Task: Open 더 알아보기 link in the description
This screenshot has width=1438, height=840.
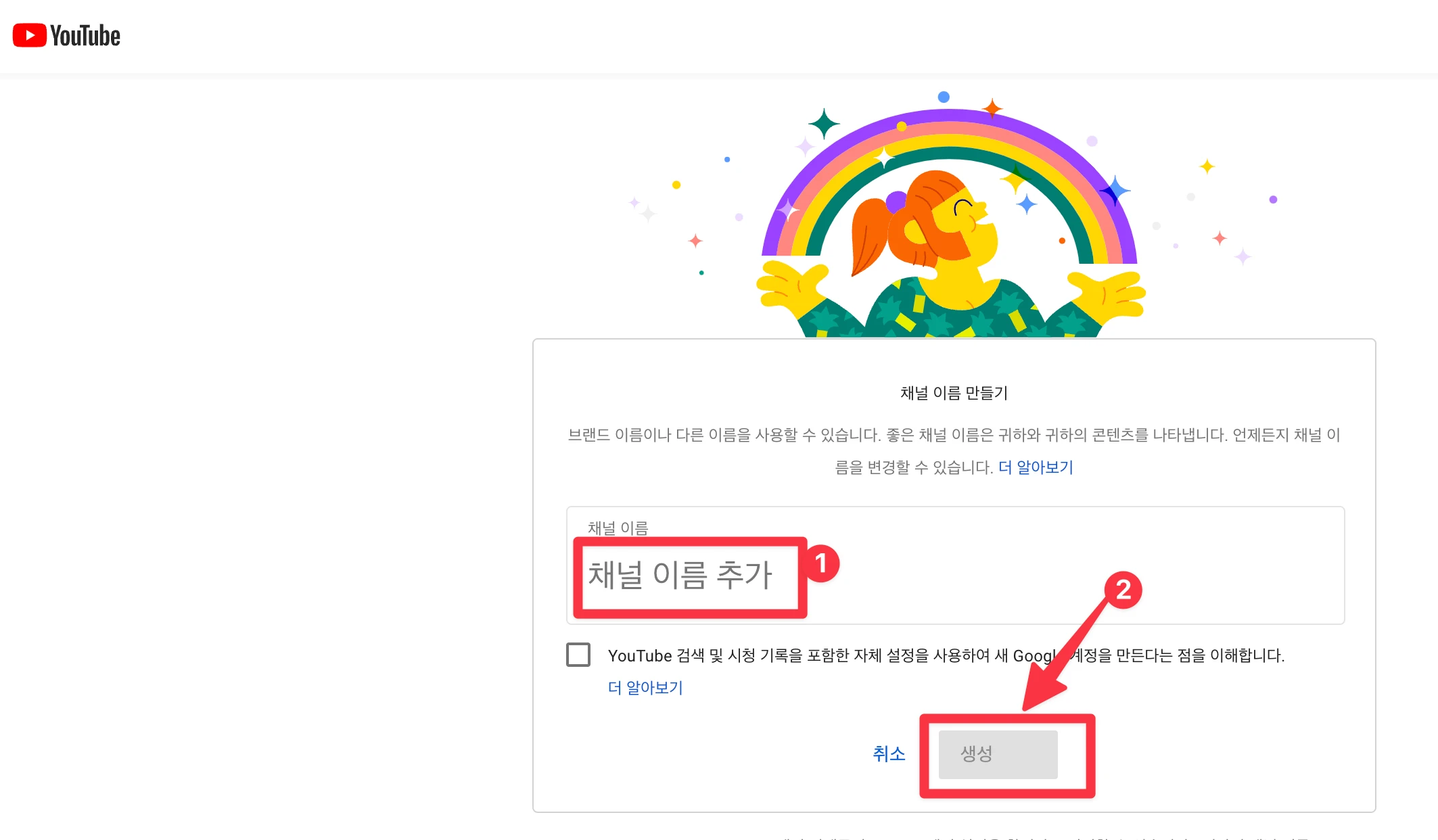Action: click(x=1036, y=467)
